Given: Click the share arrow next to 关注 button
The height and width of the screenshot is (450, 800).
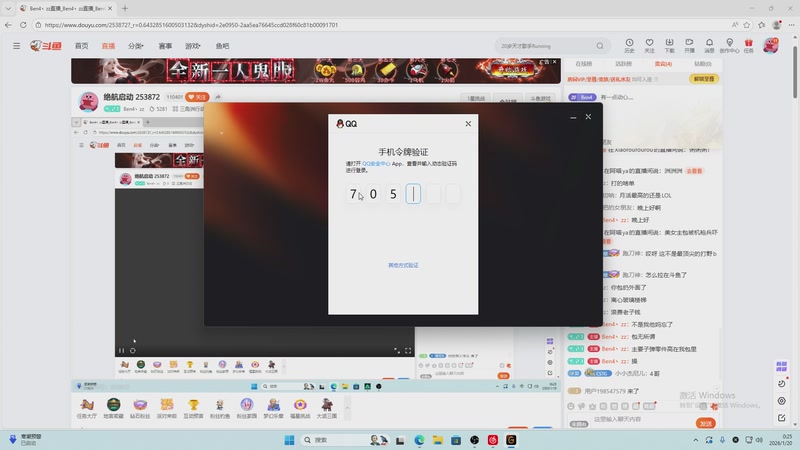Looking at the screenshot, I should pos(218,97).
